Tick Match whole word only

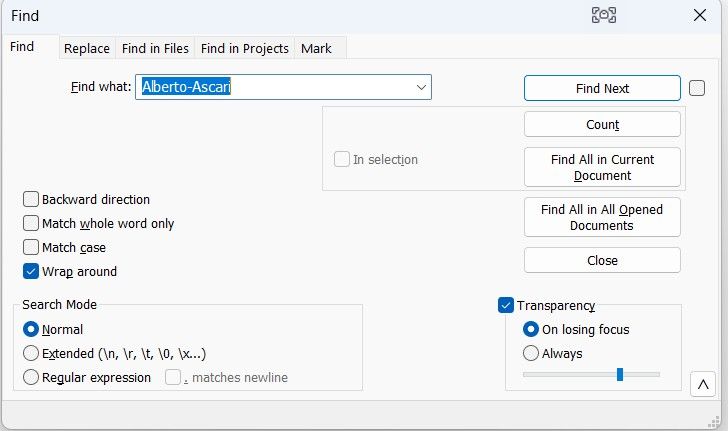32,223
